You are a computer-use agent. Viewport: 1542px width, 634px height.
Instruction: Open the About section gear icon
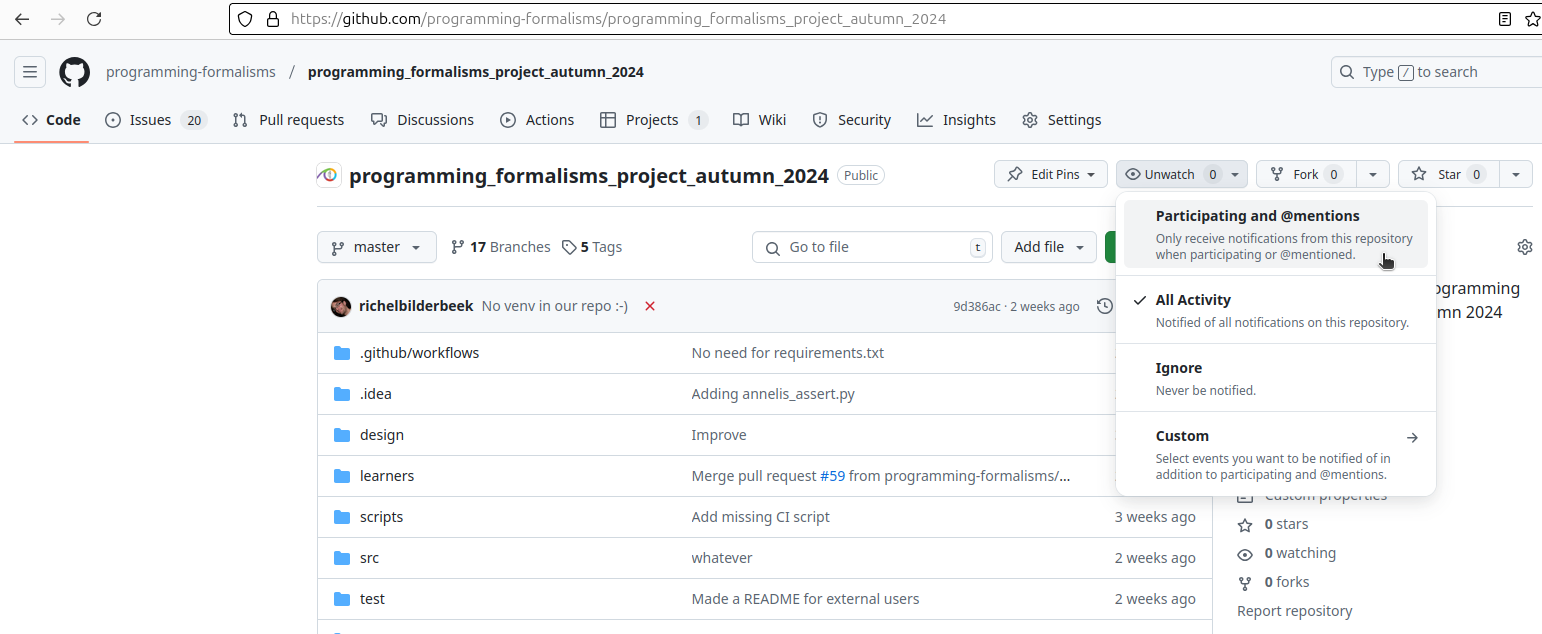click(1524, 247)
